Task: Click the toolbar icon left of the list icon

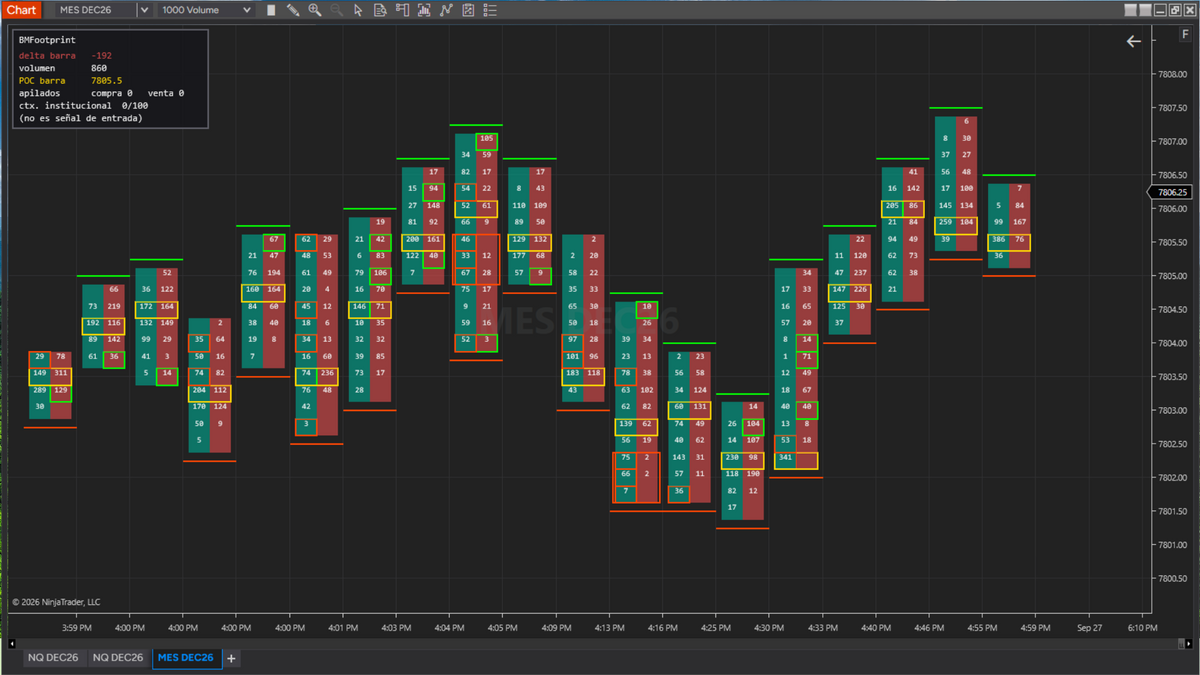Action: point(468,10)
